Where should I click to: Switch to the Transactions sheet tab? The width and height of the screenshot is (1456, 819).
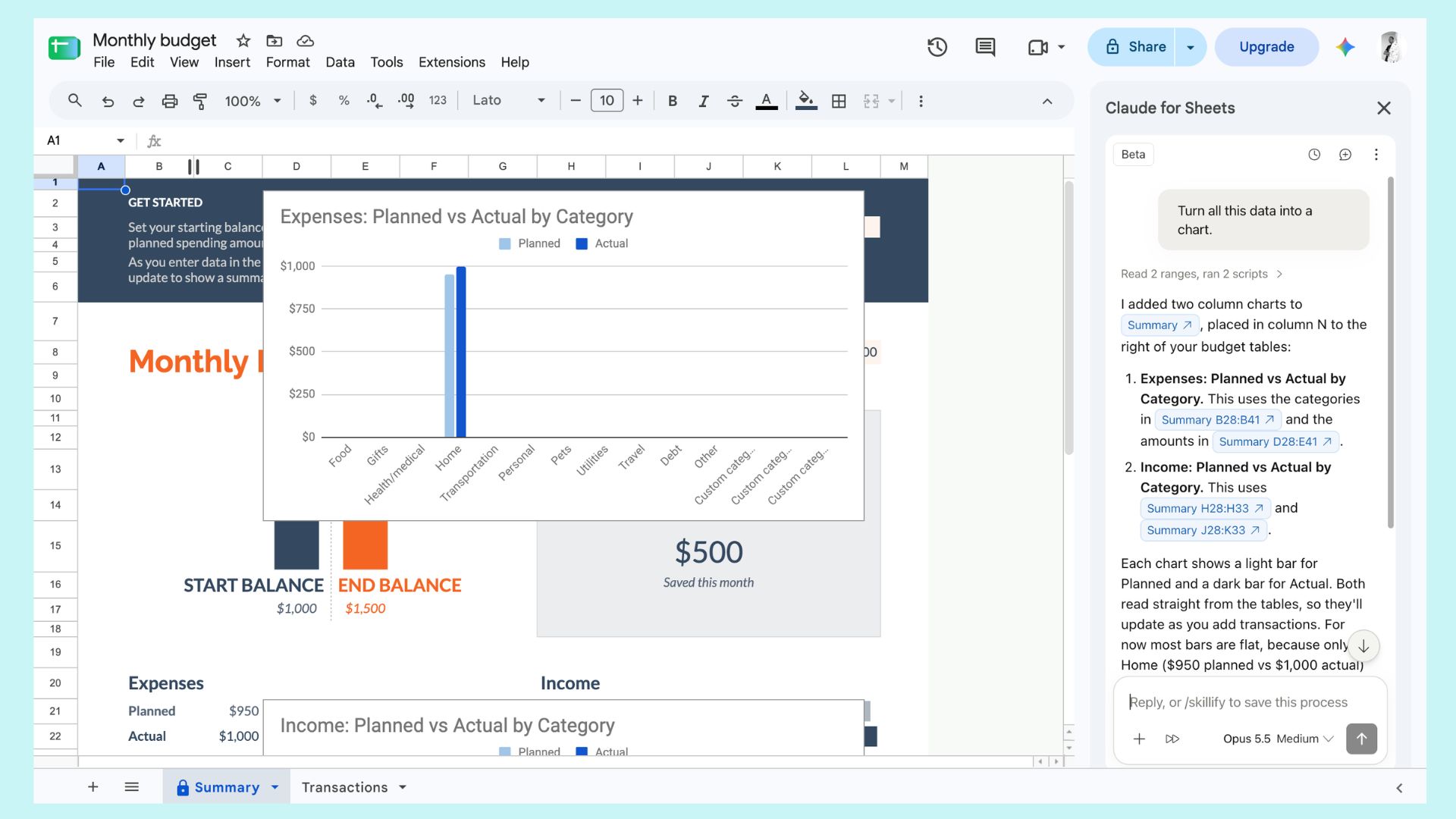pos(344,787)
